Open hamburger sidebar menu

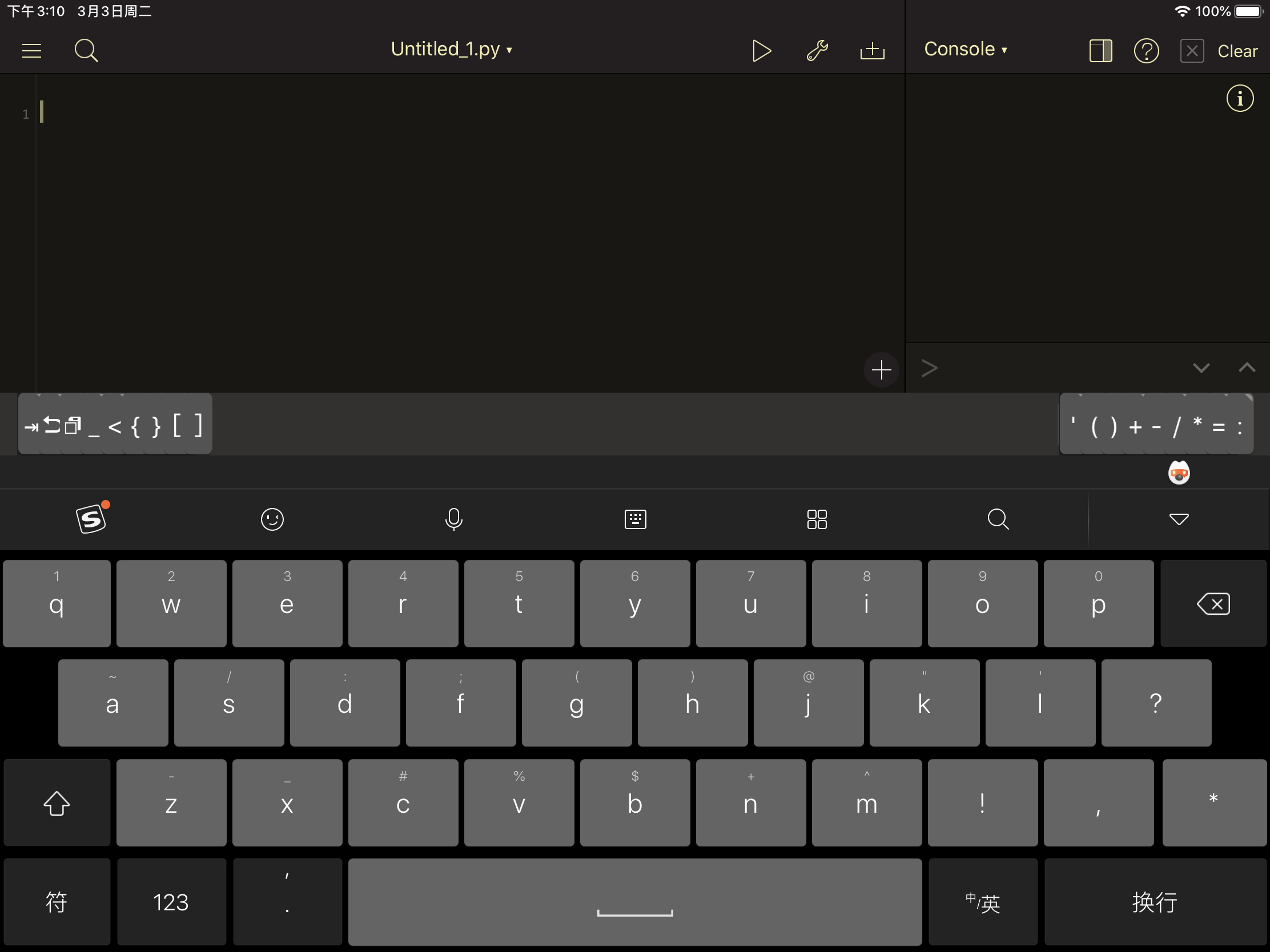tap(31, 50)
